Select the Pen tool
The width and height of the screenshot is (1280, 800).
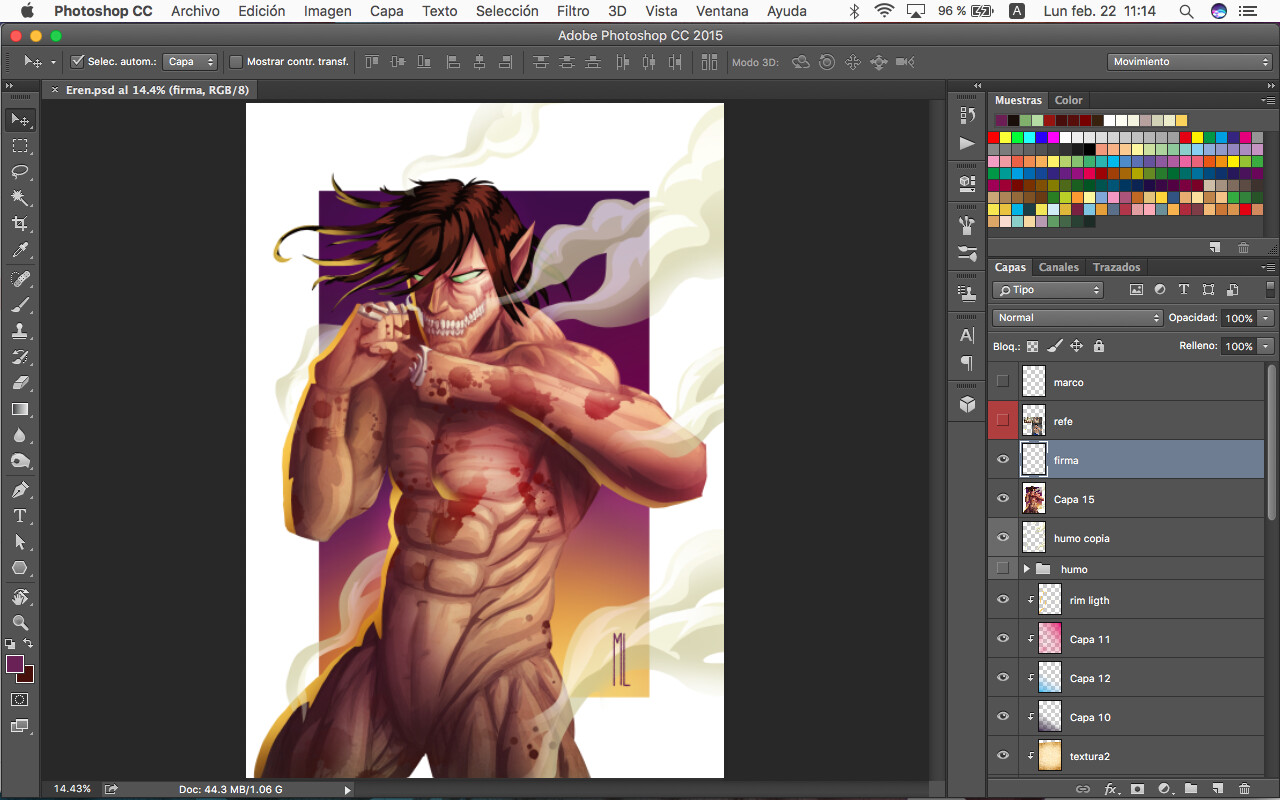[x=20, y=490]
